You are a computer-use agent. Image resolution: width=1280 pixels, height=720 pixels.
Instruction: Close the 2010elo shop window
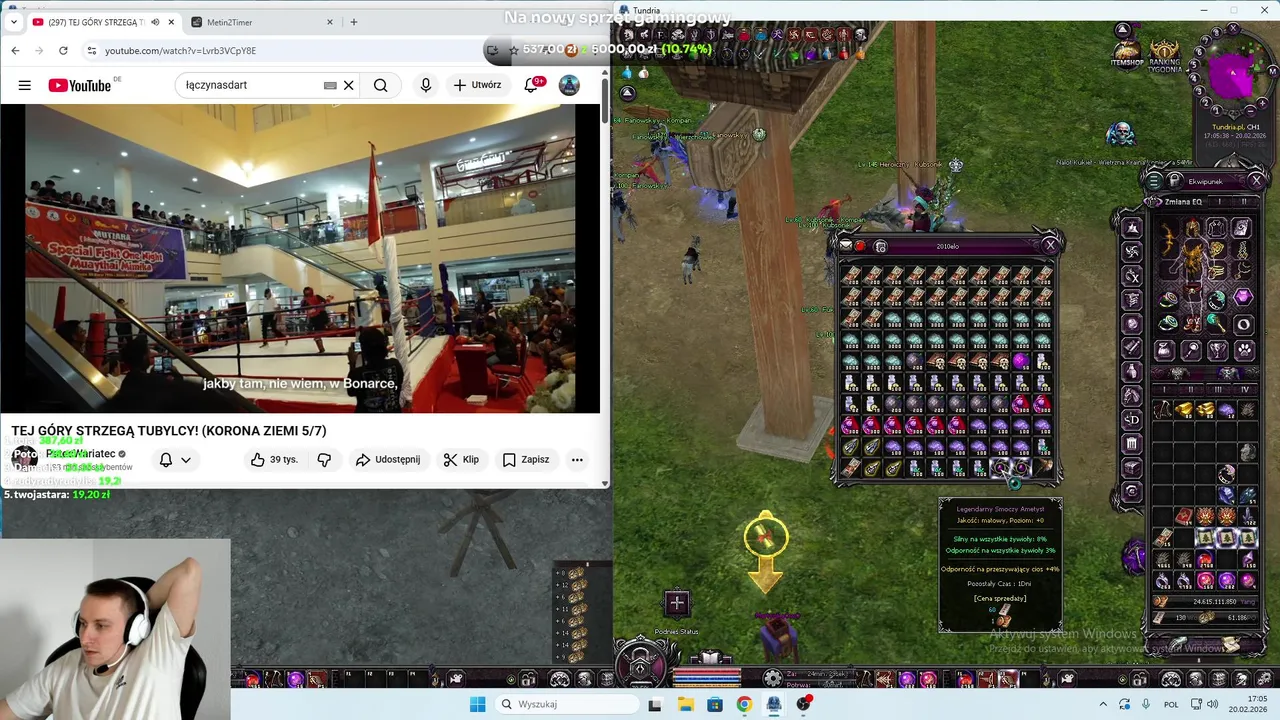click(x=1050, y=245)
